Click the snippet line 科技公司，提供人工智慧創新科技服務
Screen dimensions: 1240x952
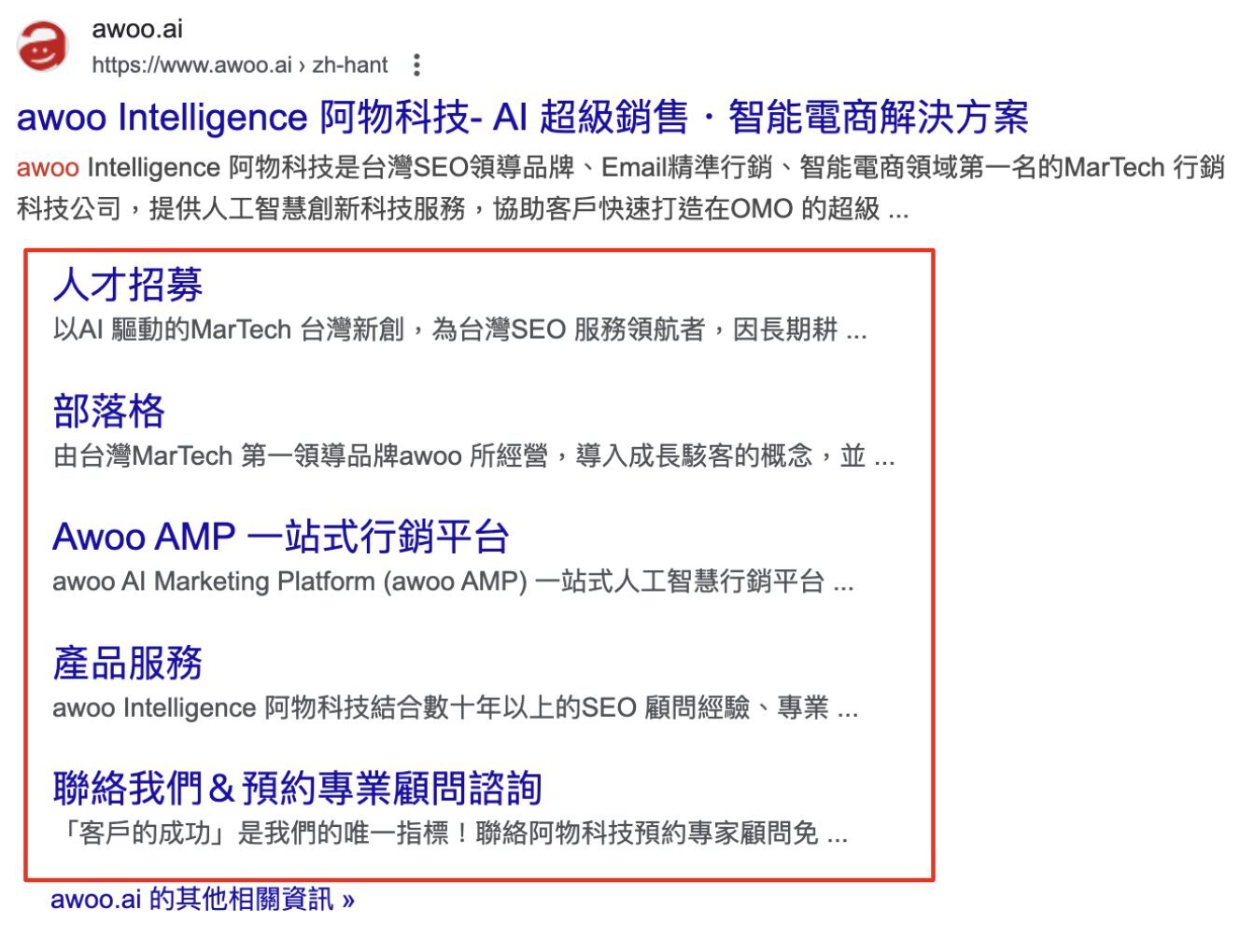coord(462,208)
